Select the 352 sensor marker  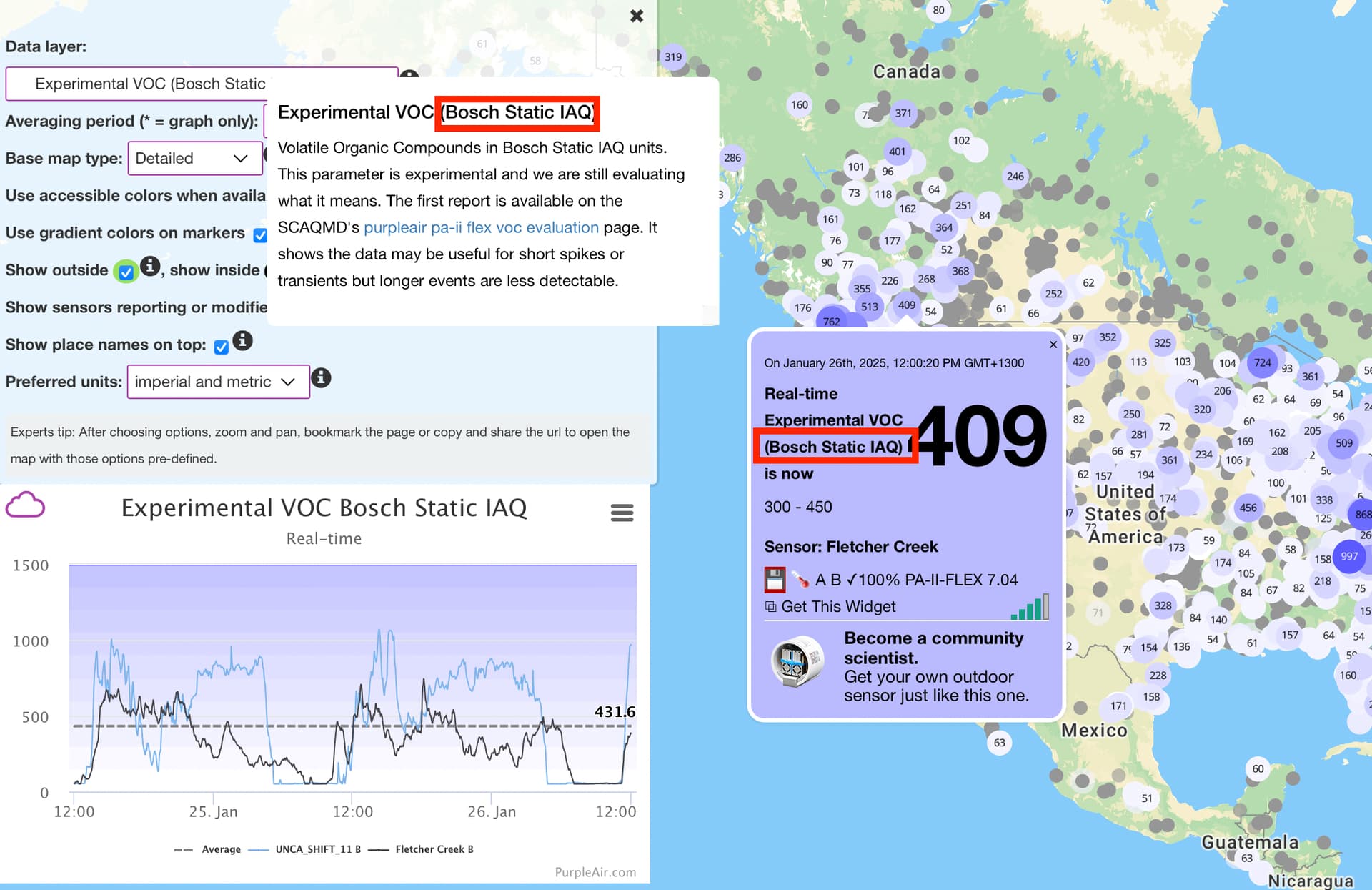click(x=1108, y=337)
